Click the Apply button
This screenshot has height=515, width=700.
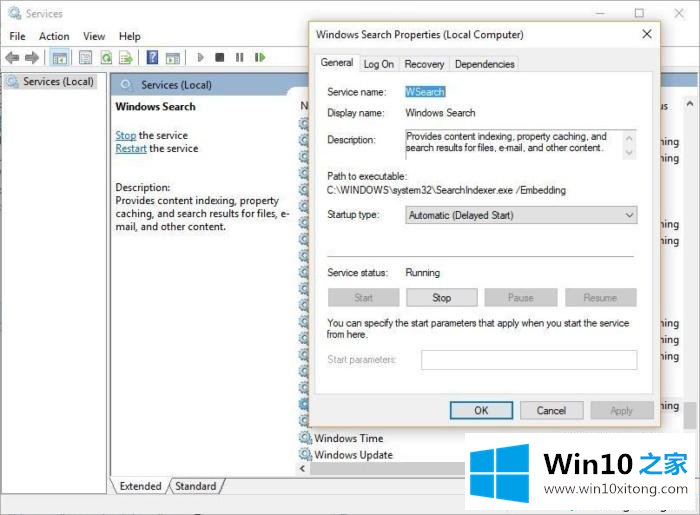[x=622, y=411]
